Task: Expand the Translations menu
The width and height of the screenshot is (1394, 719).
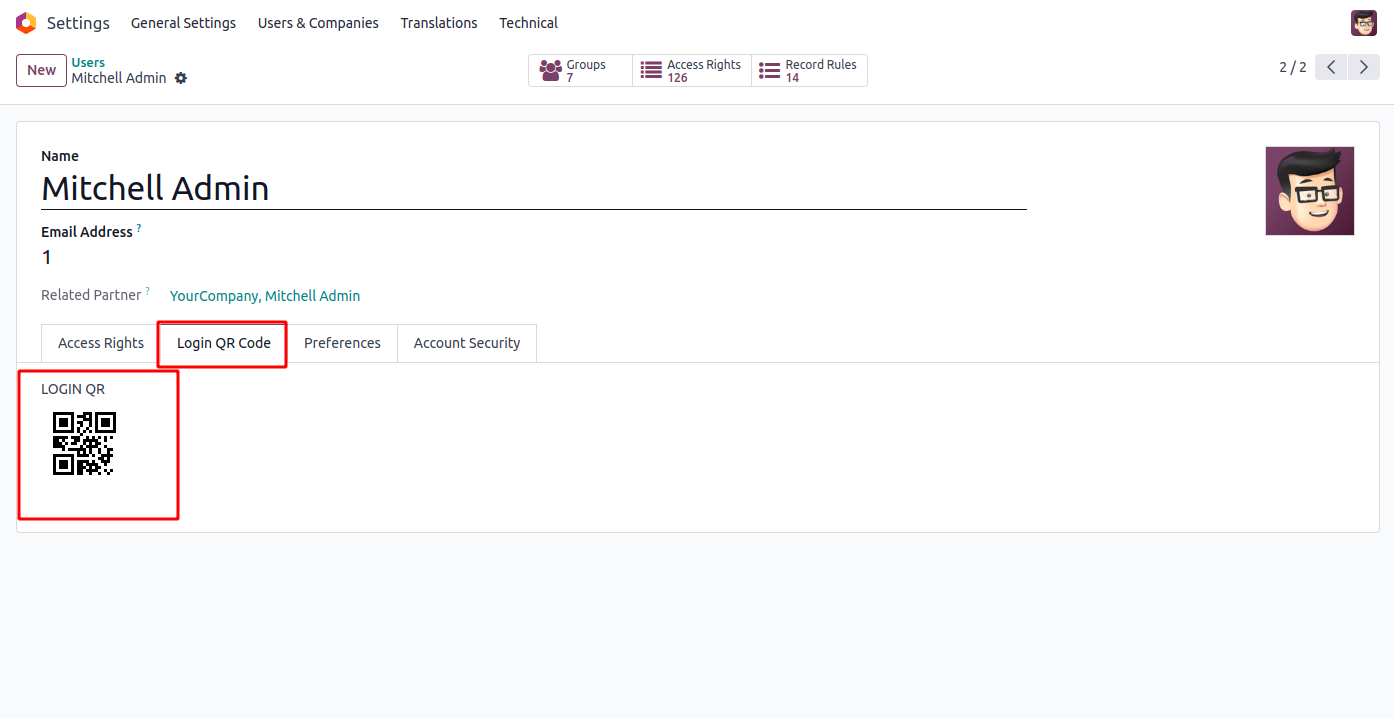Action: click(x=439, y=23)
